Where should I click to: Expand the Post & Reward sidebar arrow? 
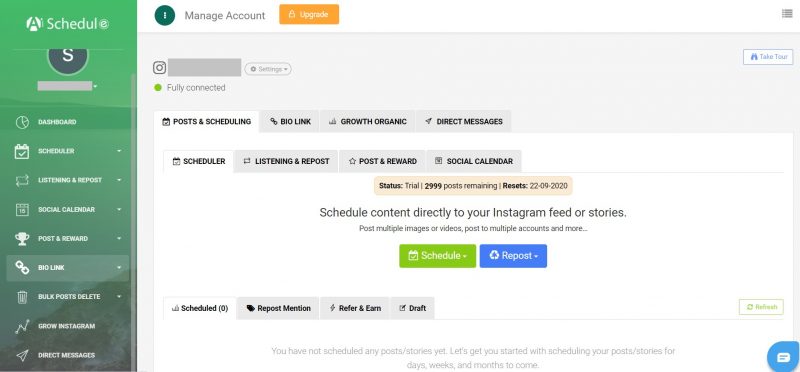point(119,239)
